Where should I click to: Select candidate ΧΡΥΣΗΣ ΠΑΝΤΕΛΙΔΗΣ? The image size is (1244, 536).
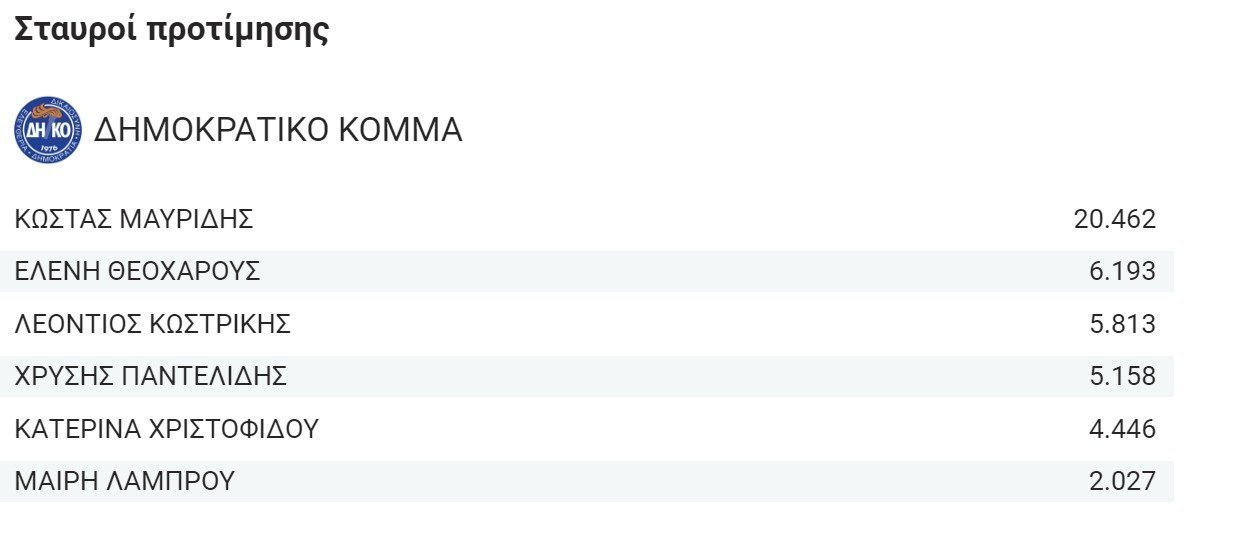pos(150,376)
